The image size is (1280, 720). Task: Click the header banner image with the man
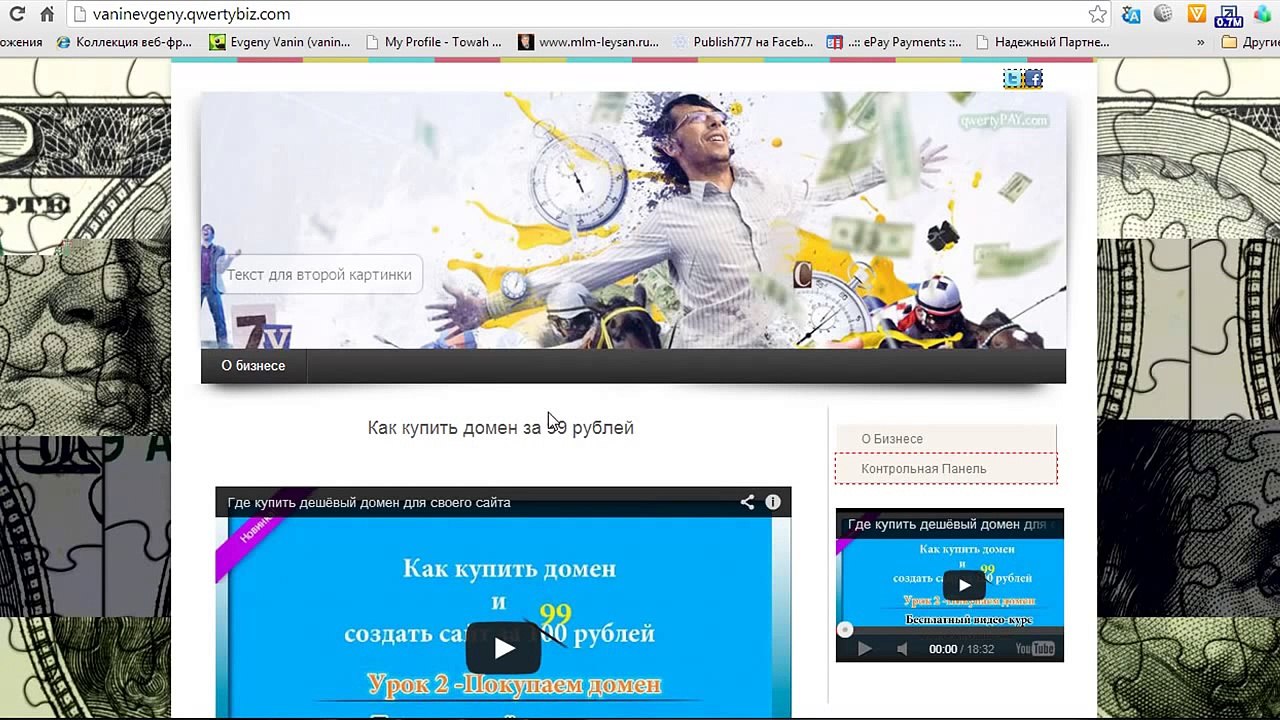click(633, 220)
